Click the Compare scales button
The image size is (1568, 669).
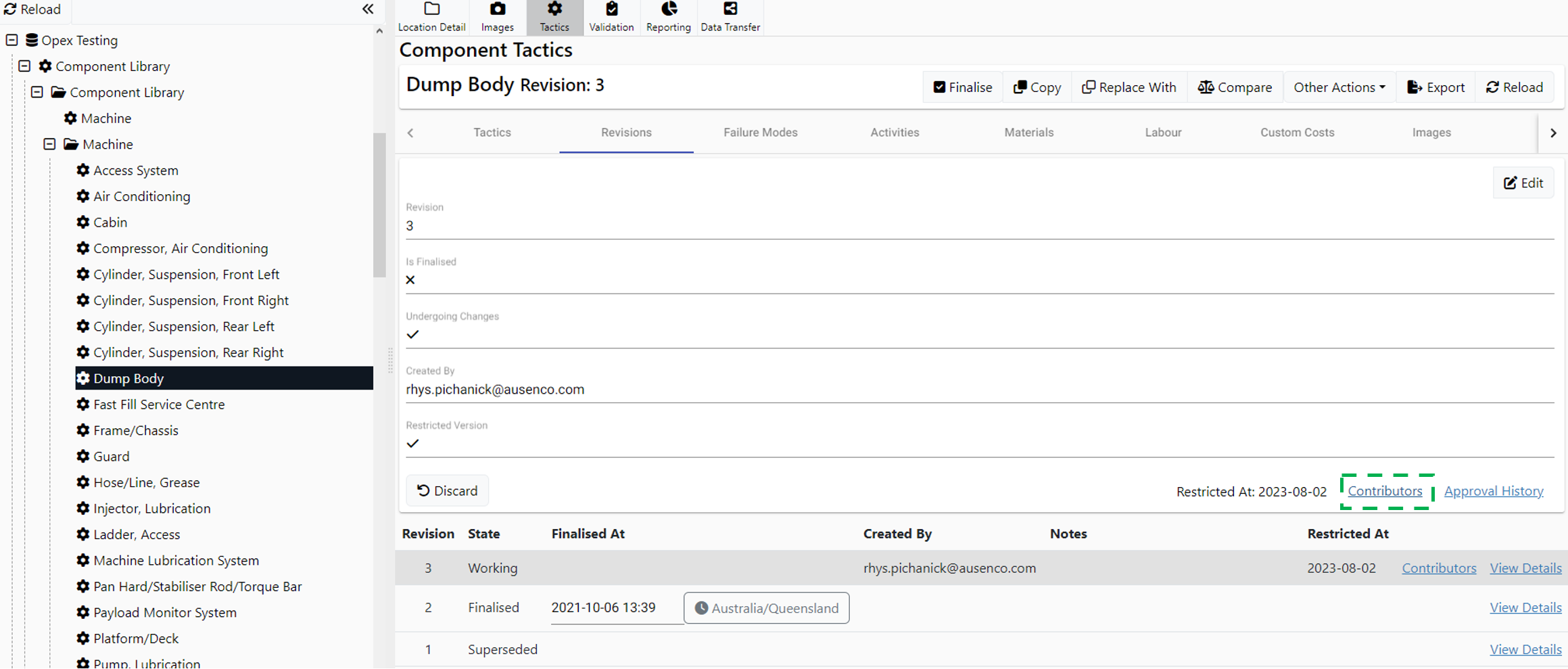(x=1235, y=87)
